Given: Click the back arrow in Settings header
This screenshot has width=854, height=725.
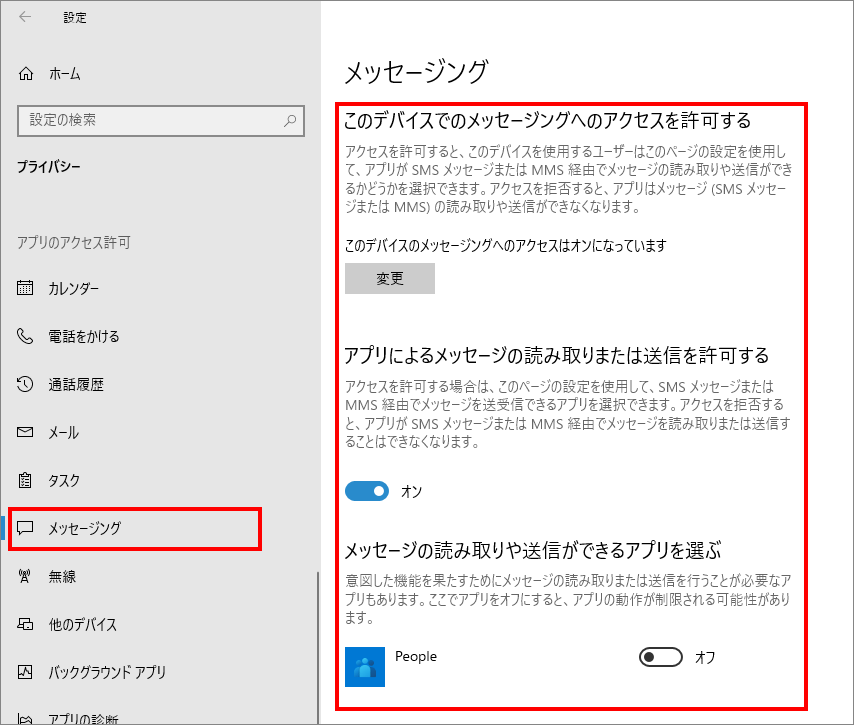Looking at the screenshot, I should point(25,17).
